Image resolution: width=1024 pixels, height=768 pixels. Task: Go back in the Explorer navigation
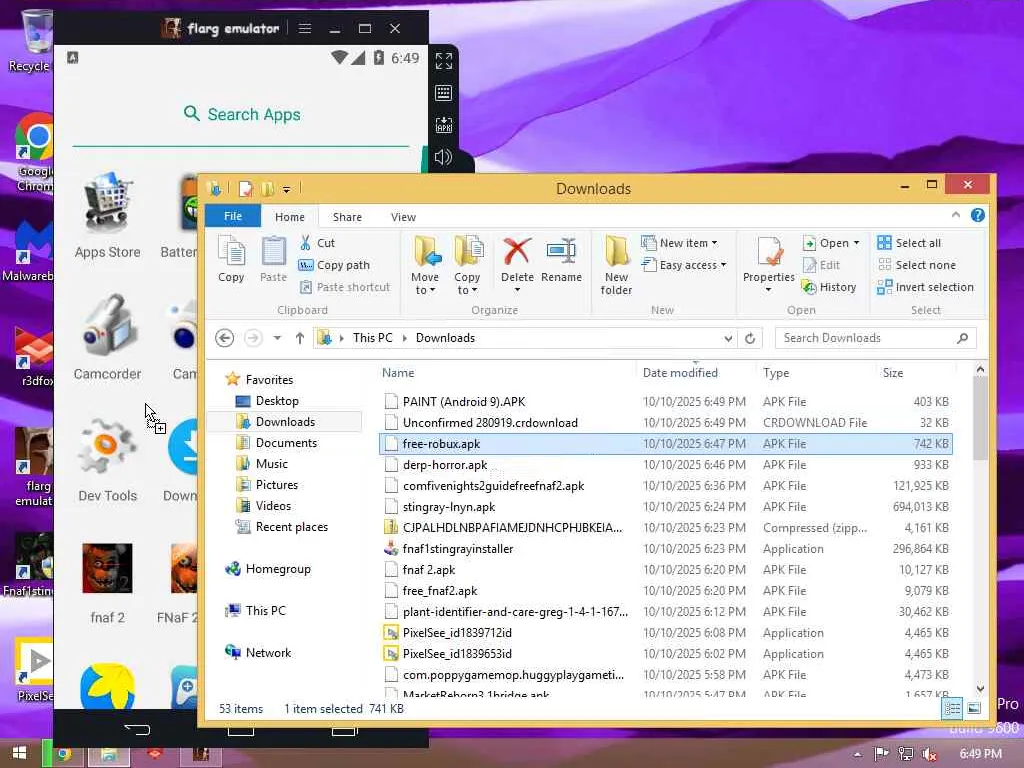[225, 338]
